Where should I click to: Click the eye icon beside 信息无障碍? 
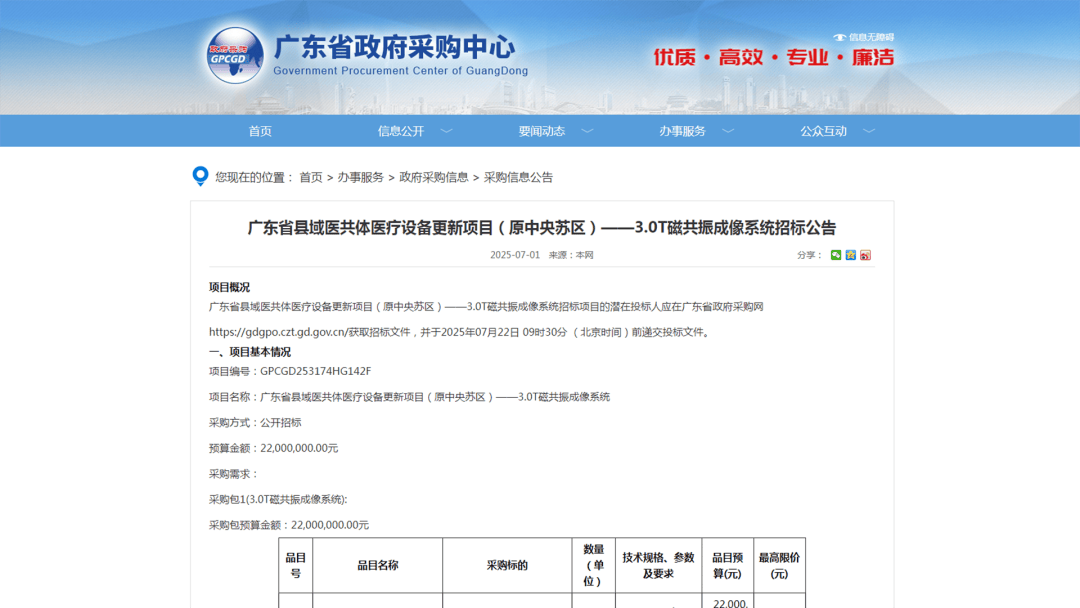839,37
